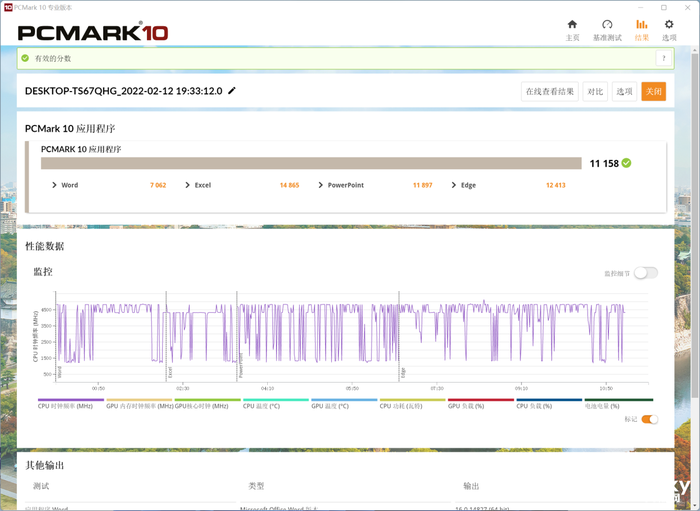Click the Excel marker in the chart

170,372
